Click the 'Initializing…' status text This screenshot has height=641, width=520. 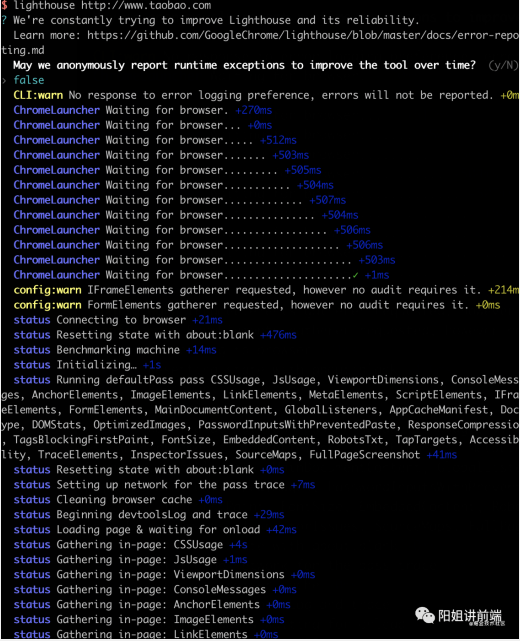coord(96,365)
